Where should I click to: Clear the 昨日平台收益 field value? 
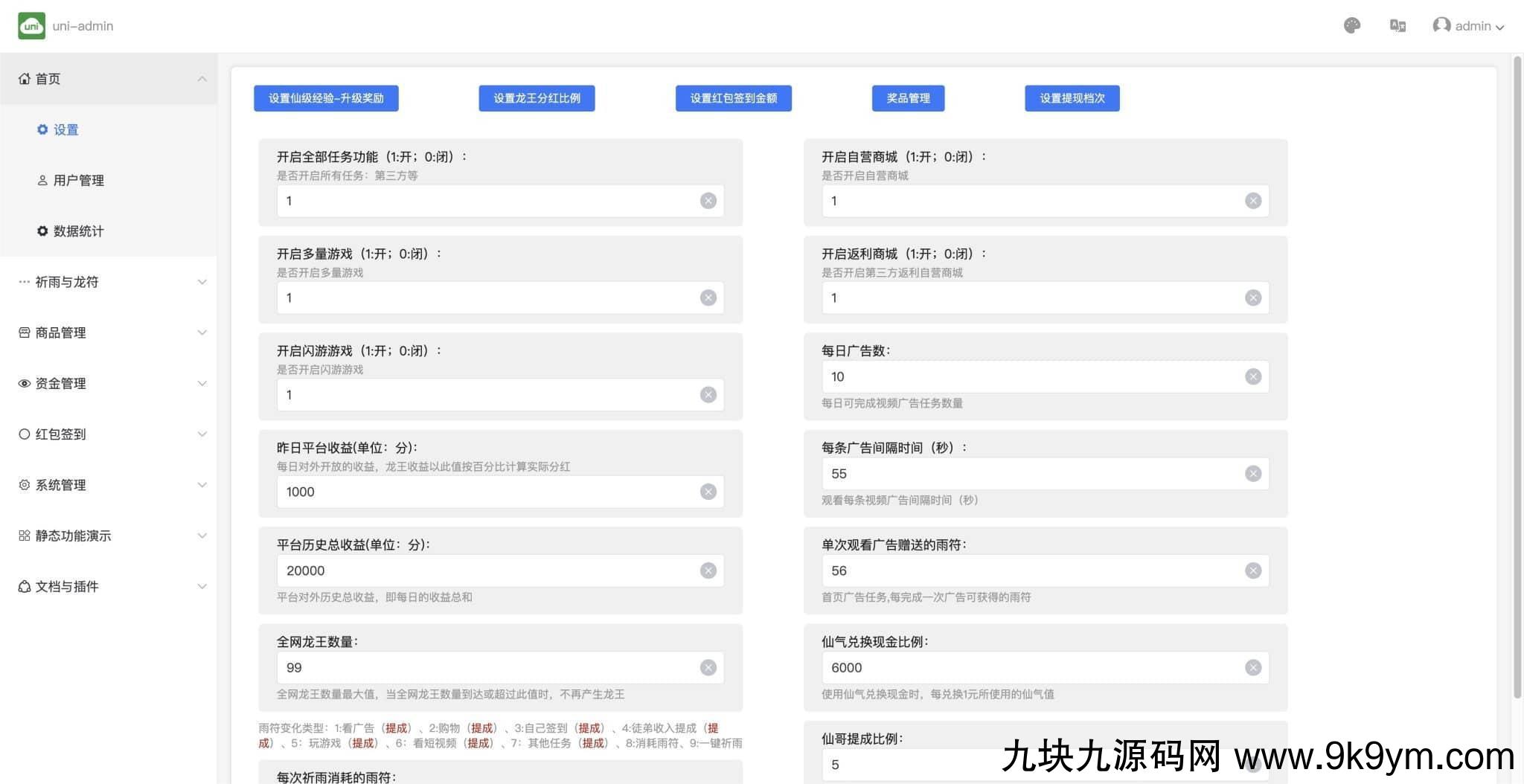[x=708, y=492]
